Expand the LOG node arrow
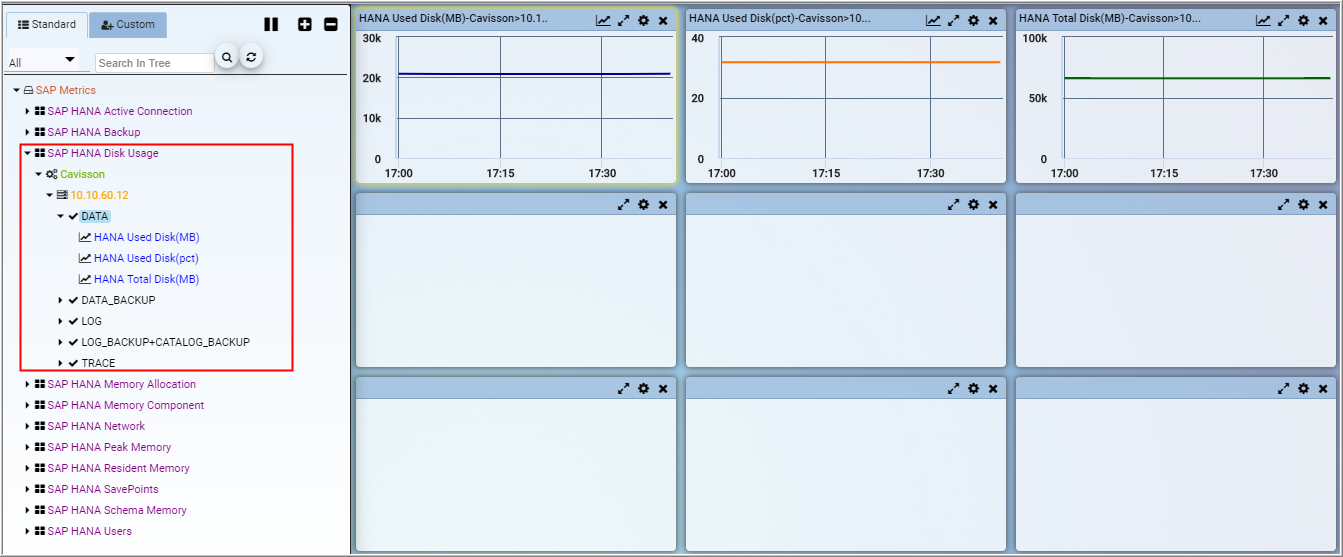Viewport: 1343px width, 557px height. (x=61, y=321)
